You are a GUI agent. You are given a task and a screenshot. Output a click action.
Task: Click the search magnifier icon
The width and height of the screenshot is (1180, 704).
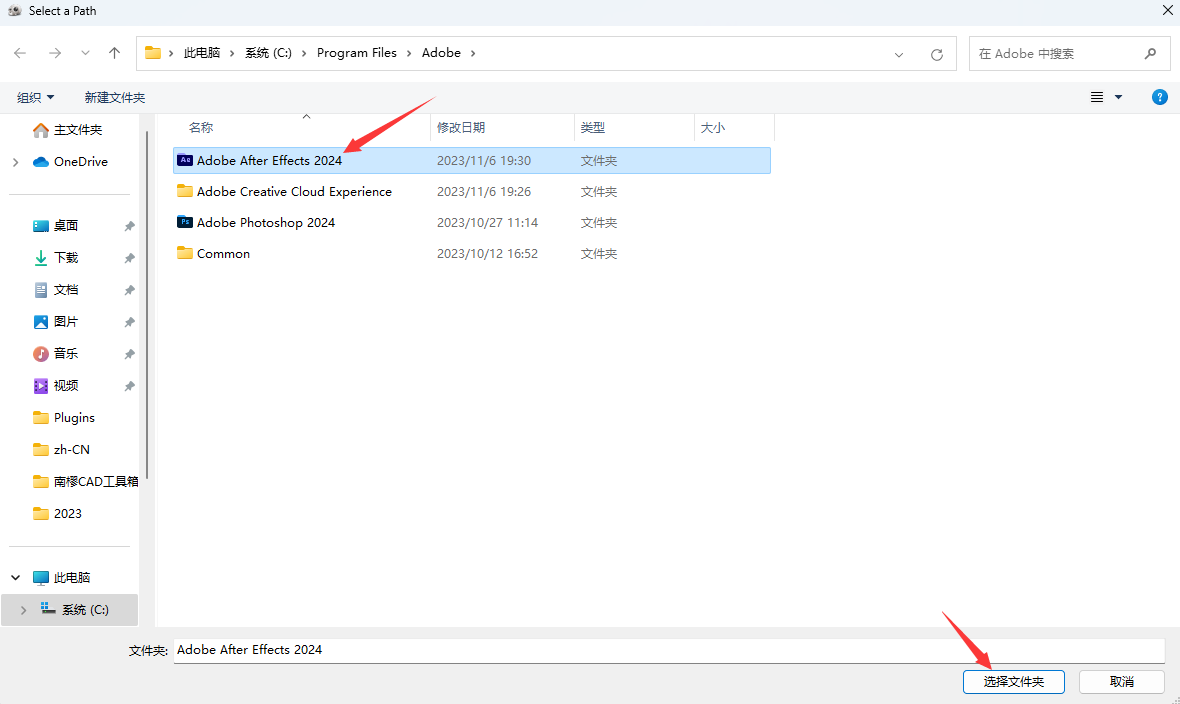click(1150, 53)
